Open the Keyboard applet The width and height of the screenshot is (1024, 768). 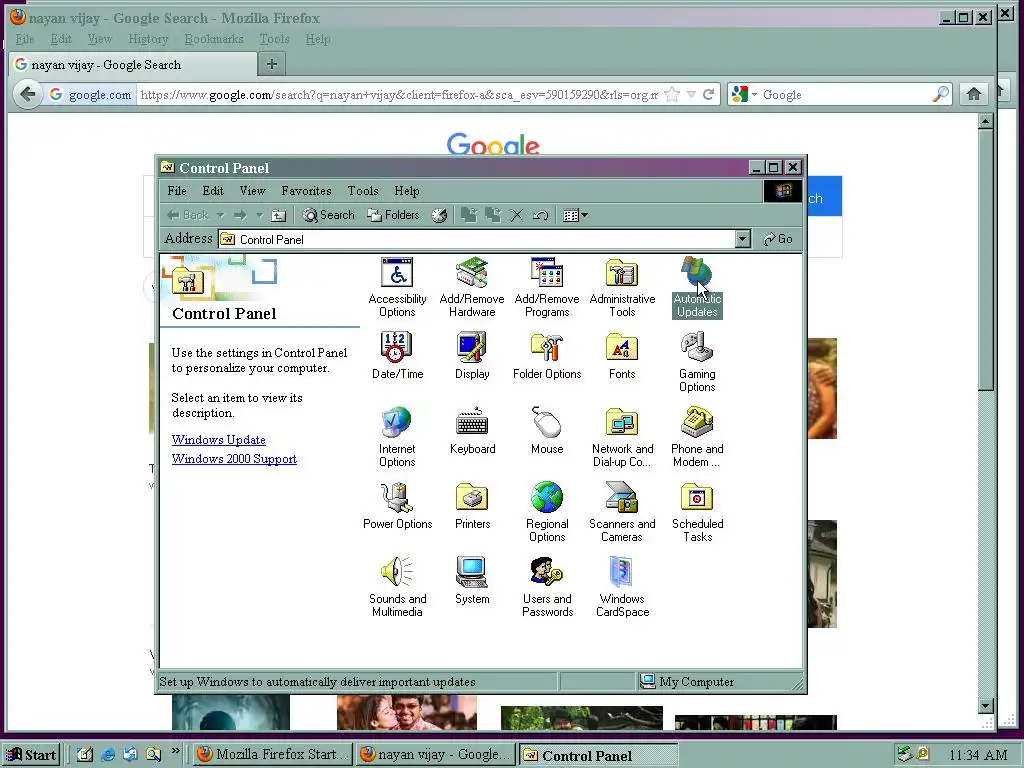point(472,431)
